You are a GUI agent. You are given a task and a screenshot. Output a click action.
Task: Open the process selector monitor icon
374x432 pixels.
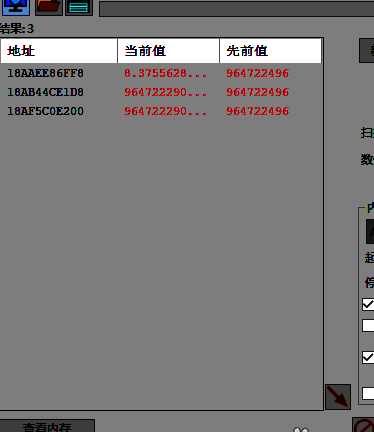click(15, 7)
